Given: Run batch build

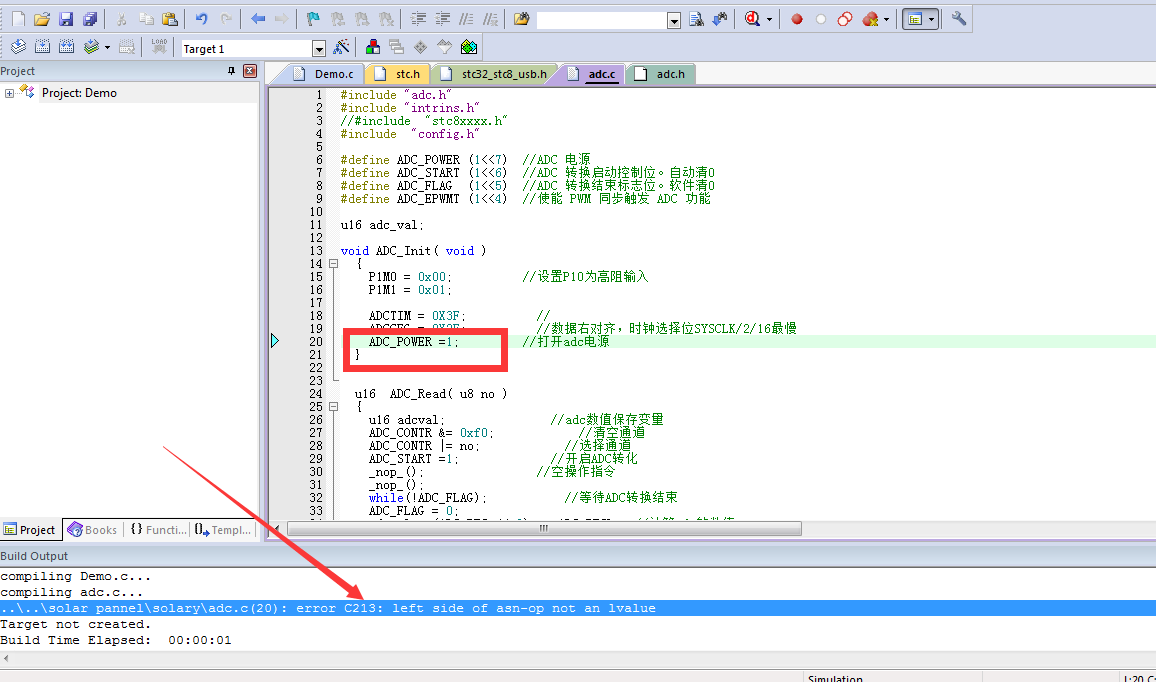Looking at the screenshot, I should coord(91,47).
